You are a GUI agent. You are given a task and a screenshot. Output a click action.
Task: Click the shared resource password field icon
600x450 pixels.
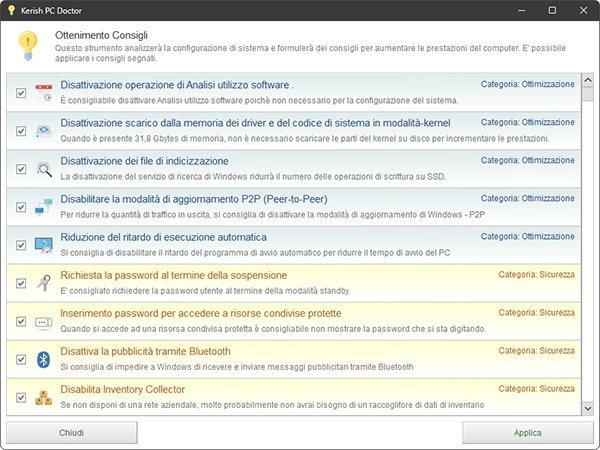pos(44,322)
